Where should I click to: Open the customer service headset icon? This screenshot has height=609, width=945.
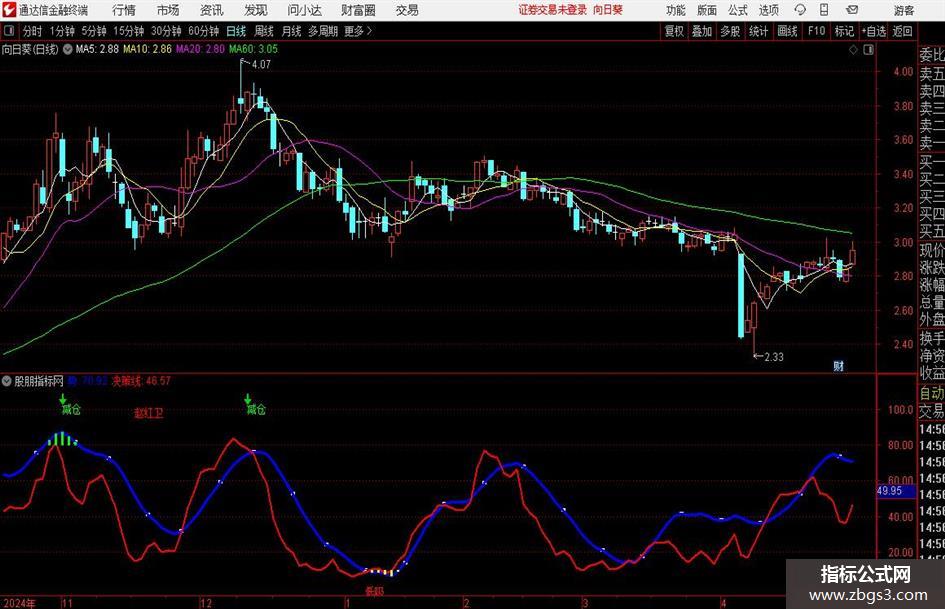tap(800, 10)
